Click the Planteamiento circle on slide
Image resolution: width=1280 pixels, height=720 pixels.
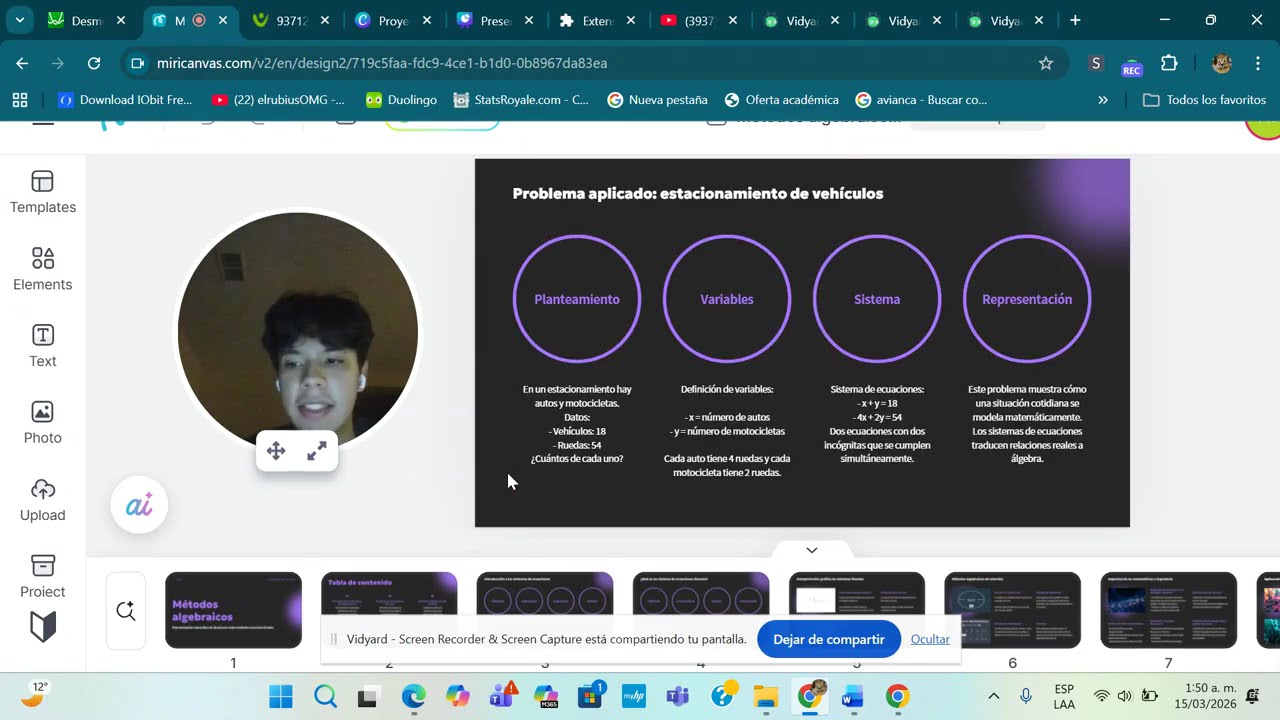[x=577, y=299]
